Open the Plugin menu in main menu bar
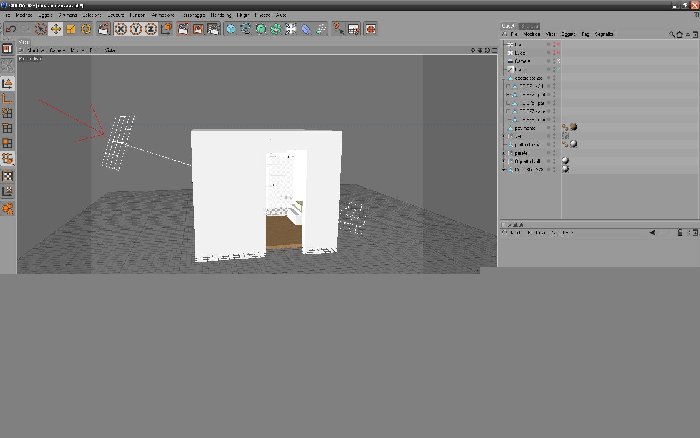 pos(243,15)
